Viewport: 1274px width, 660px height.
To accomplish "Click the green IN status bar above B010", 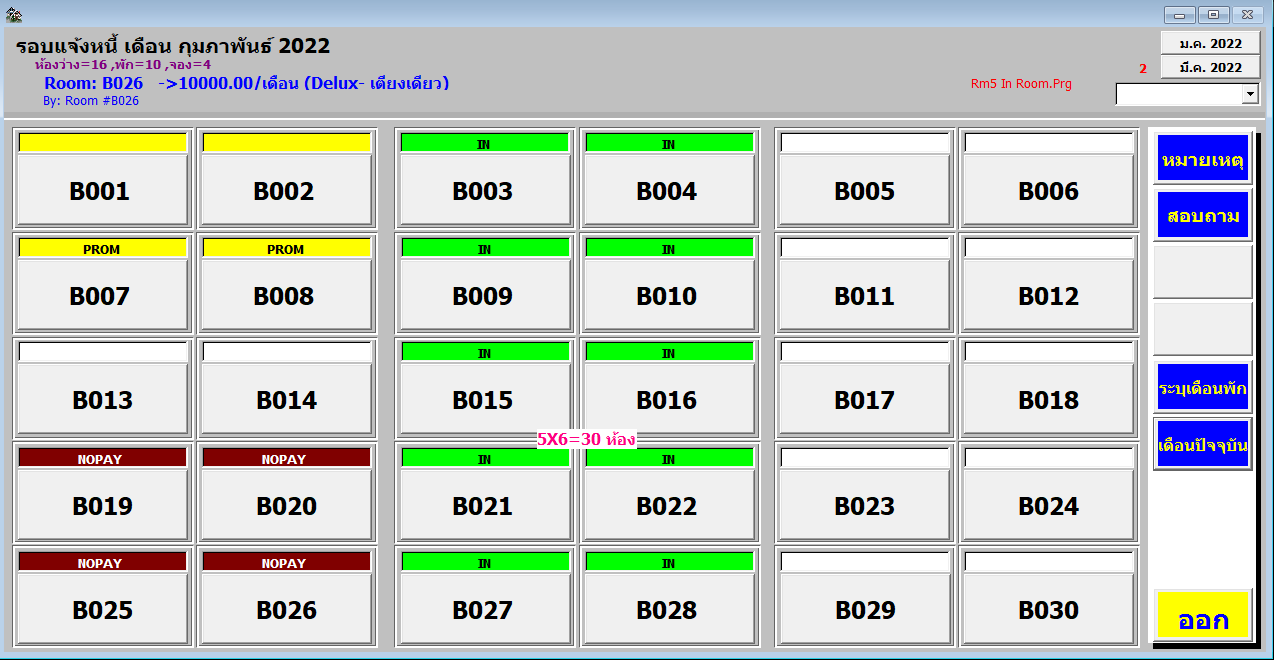I will tap(668, 248).
